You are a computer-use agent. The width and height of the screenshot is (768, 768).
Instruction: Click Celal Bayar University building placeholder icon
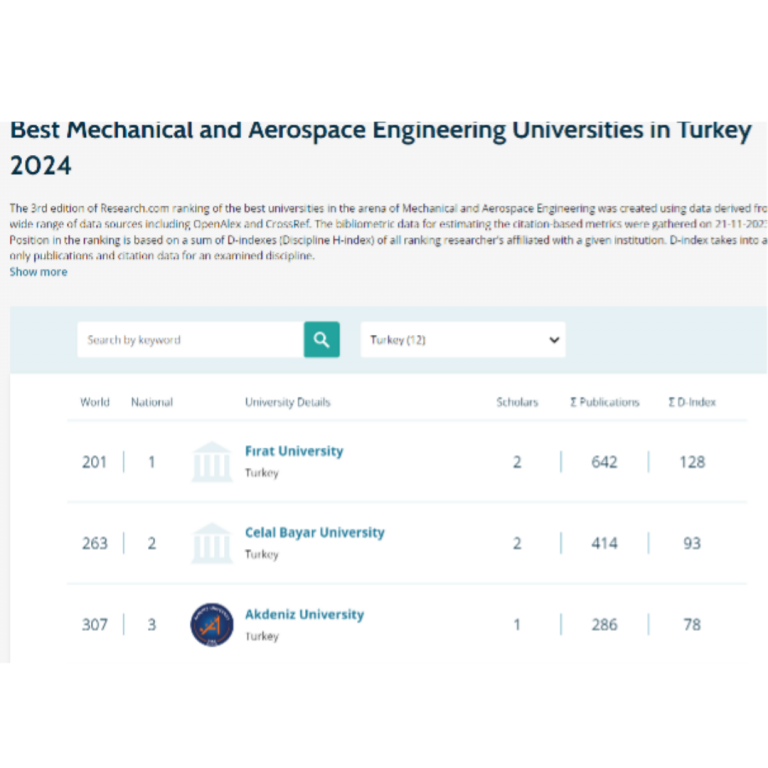212,543
